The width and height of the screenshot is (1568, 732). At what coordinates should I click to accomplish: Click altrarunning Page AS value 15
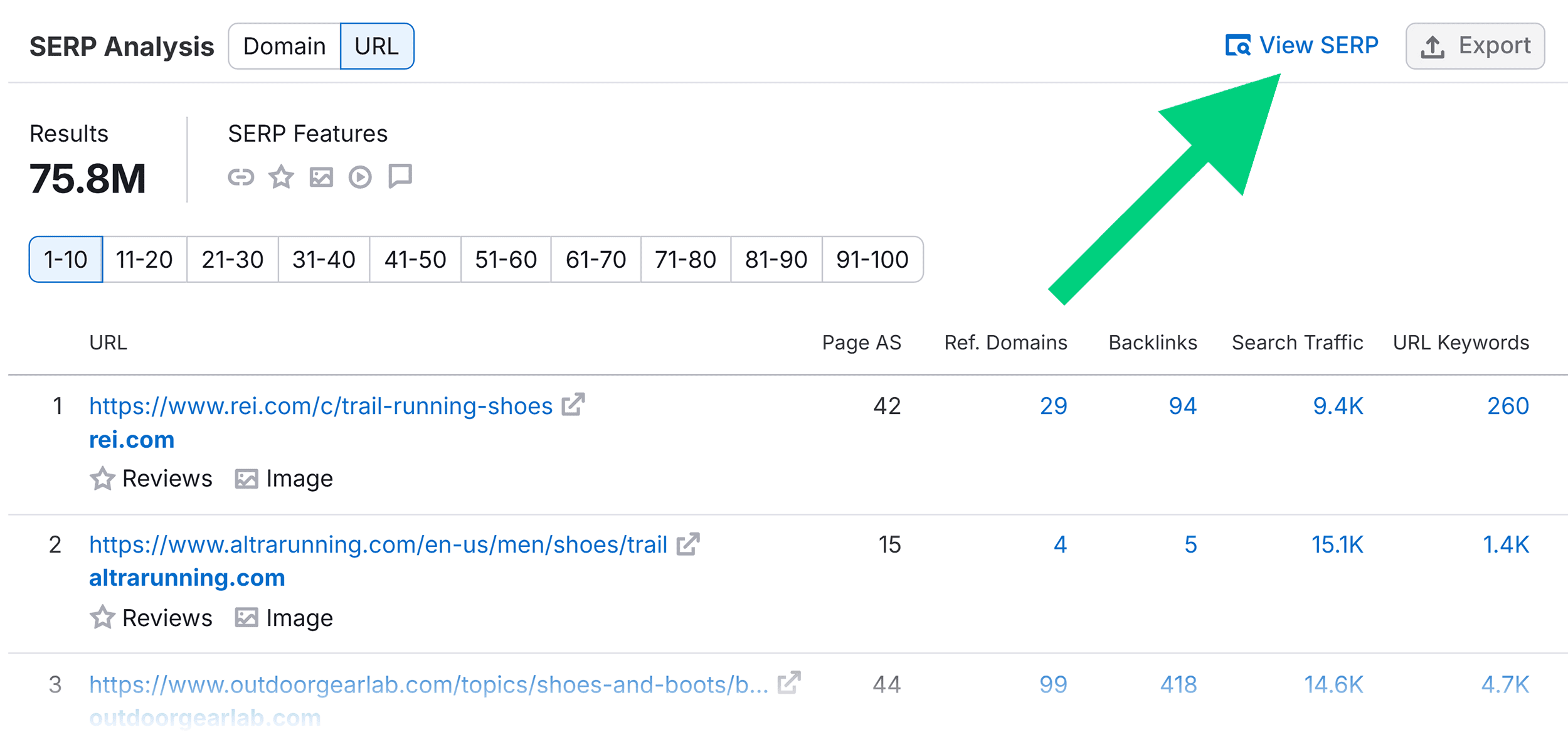click(889, 544)
